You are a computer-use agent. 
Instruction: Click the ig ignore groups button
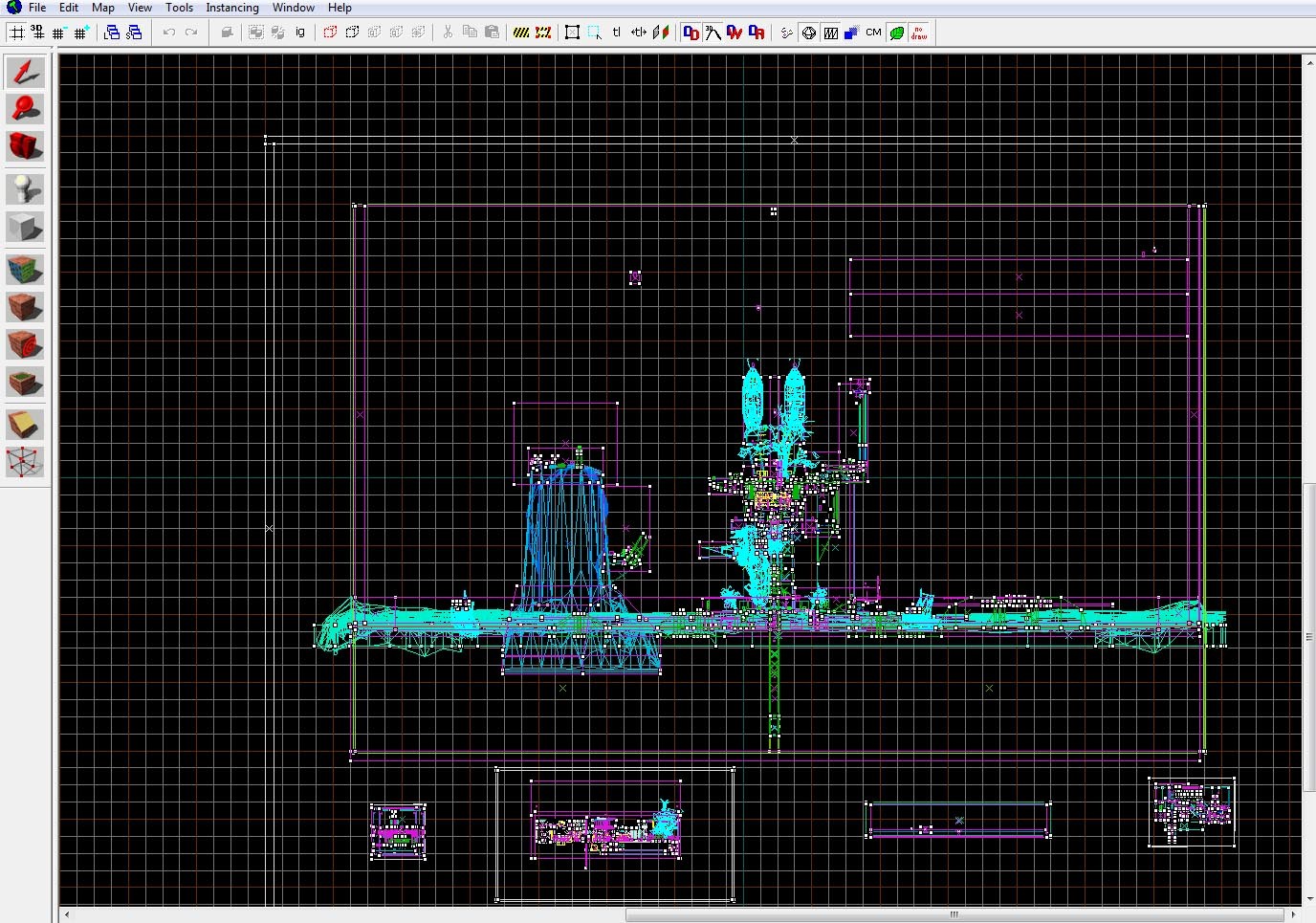pyautogui.click(x=300, y=33)
